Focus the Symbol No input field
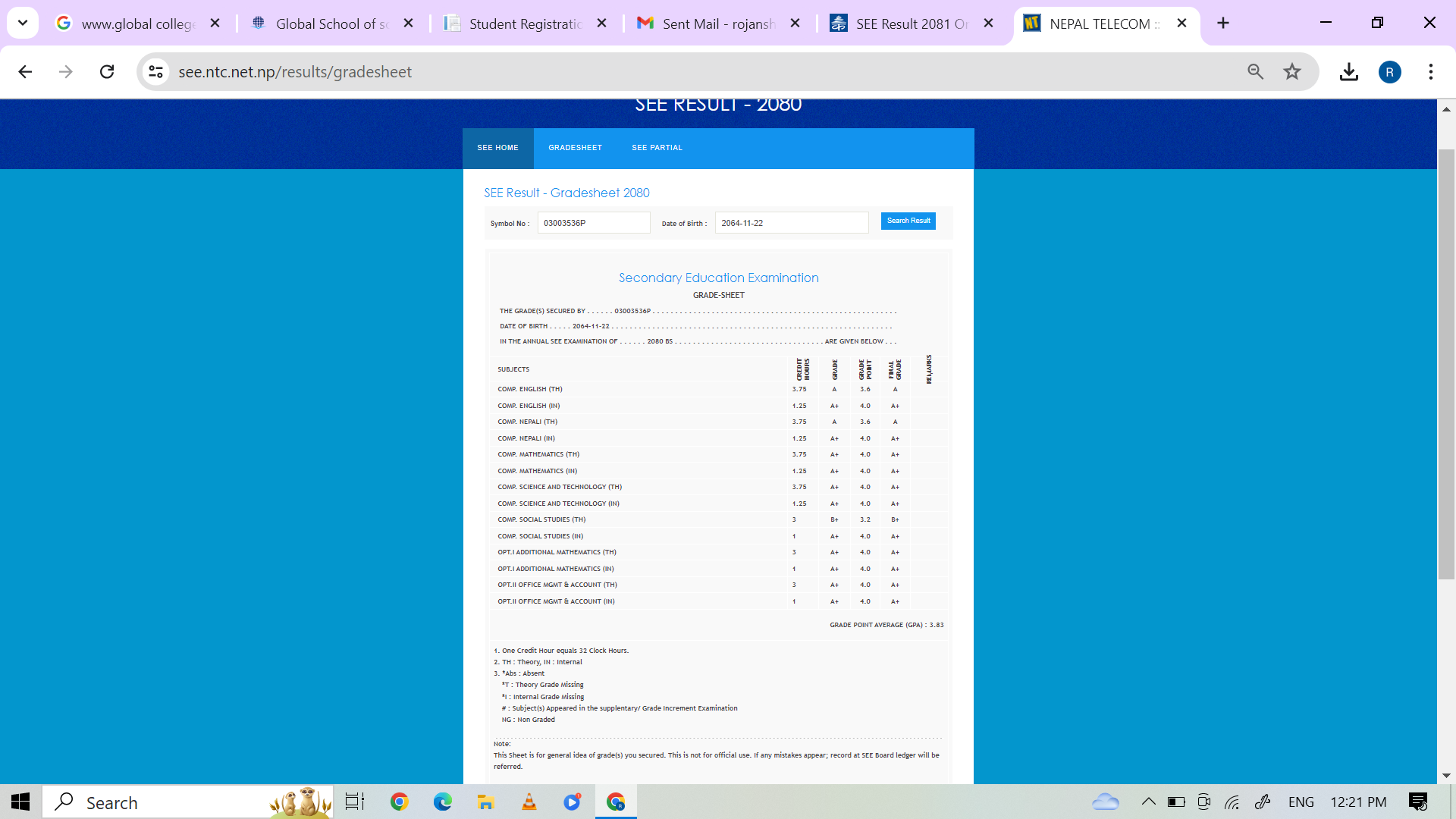The image size is (1456, 819). tap(593, 223)
